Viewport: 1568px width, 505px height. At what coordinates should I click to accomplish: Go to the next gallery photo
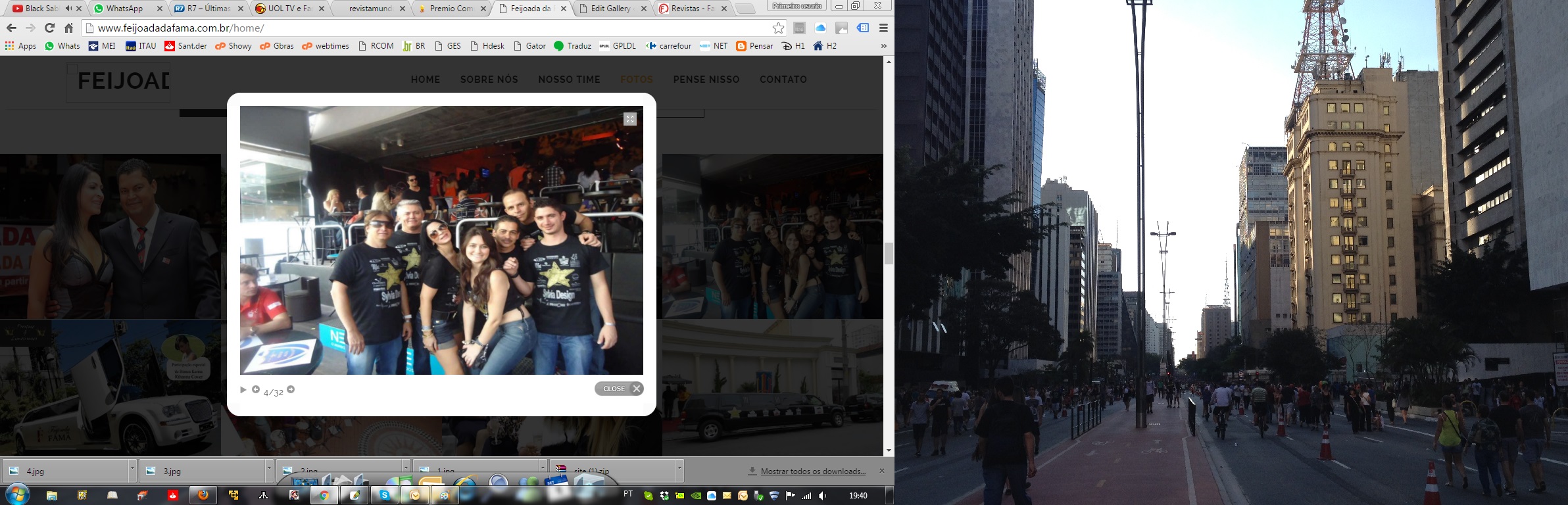pos(291,389)
